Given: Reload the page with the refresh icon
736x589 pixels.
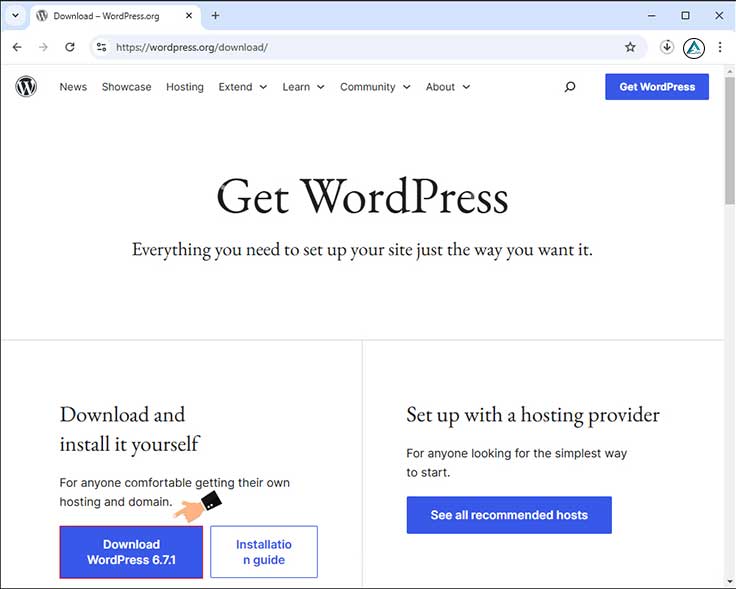Looking at the screenshot, I should 70,47.
